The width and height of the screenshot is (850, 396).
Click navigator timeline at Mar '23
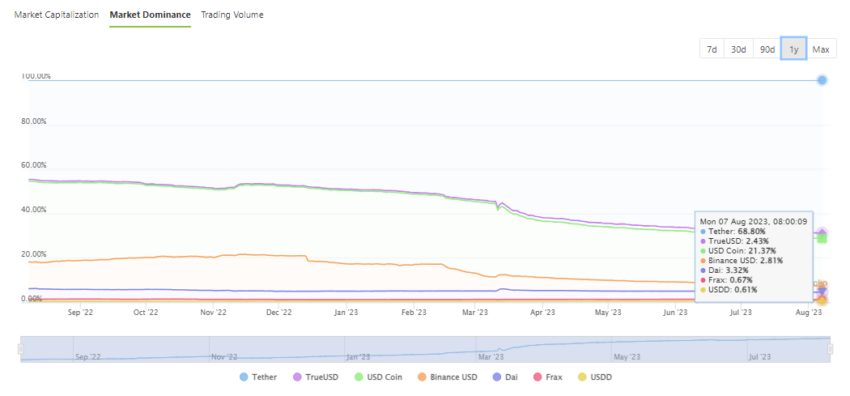(x=492, y=357)
